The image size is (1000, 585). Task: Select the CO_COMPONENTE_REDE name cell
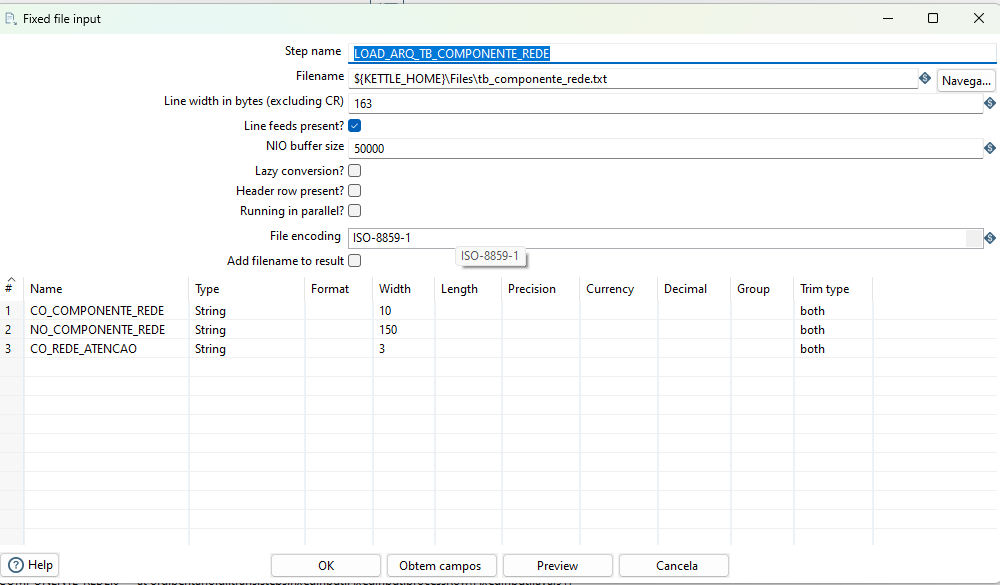pos(106,311)
